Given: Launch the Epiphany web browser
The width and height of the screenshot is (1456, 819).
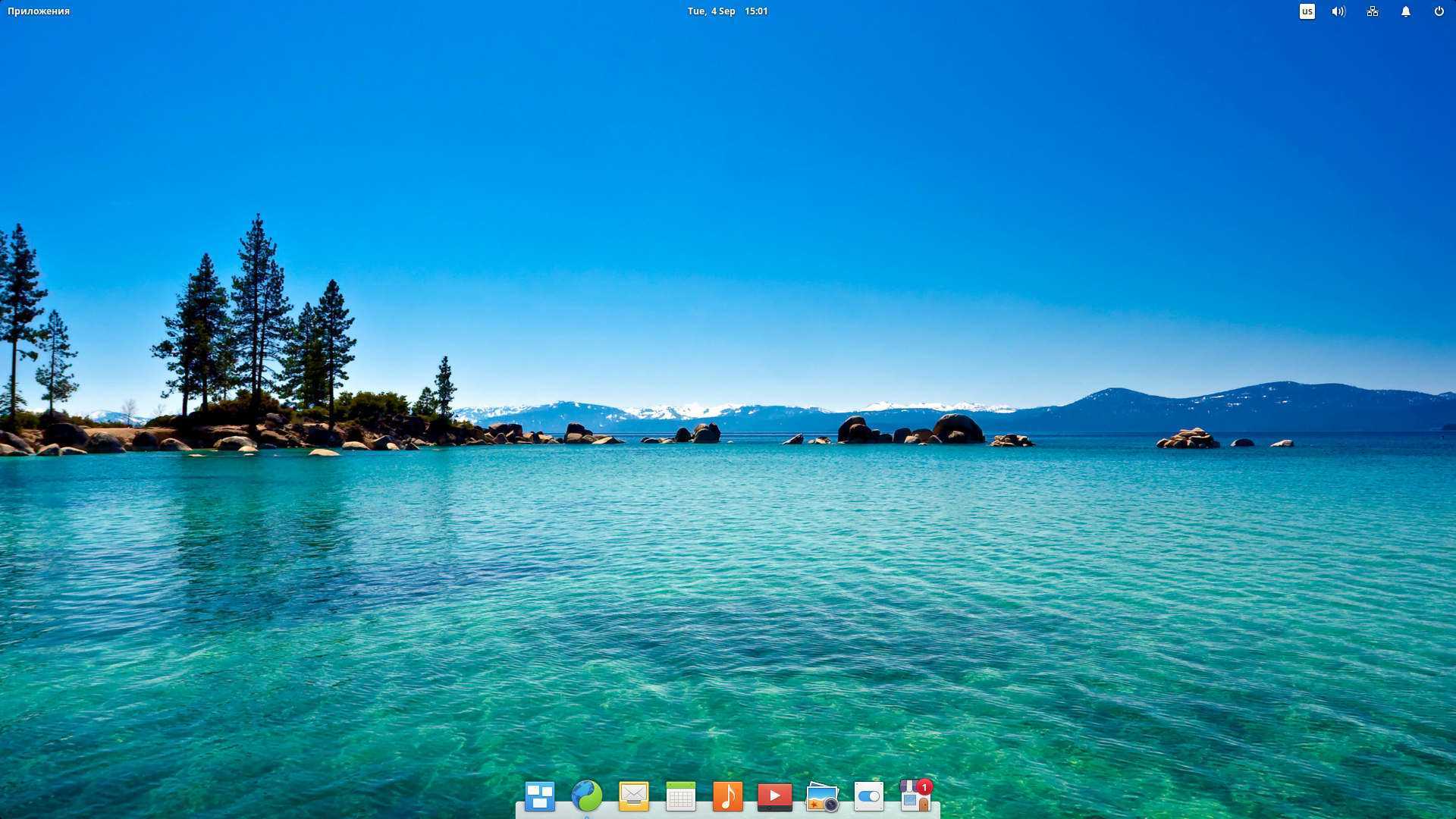Looking at the screenshot, I should [x=587, y=795].
